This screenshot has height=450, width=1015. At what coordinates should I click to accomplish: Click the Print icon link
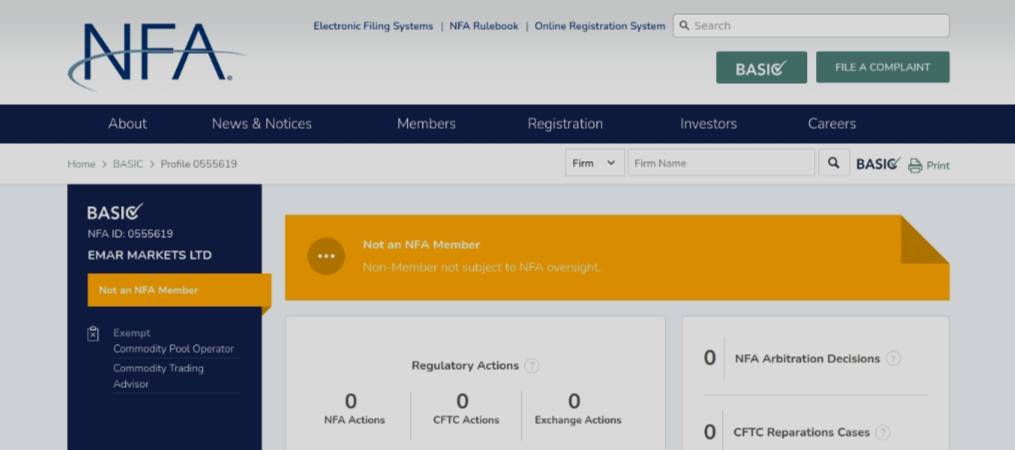pos(928,165)
